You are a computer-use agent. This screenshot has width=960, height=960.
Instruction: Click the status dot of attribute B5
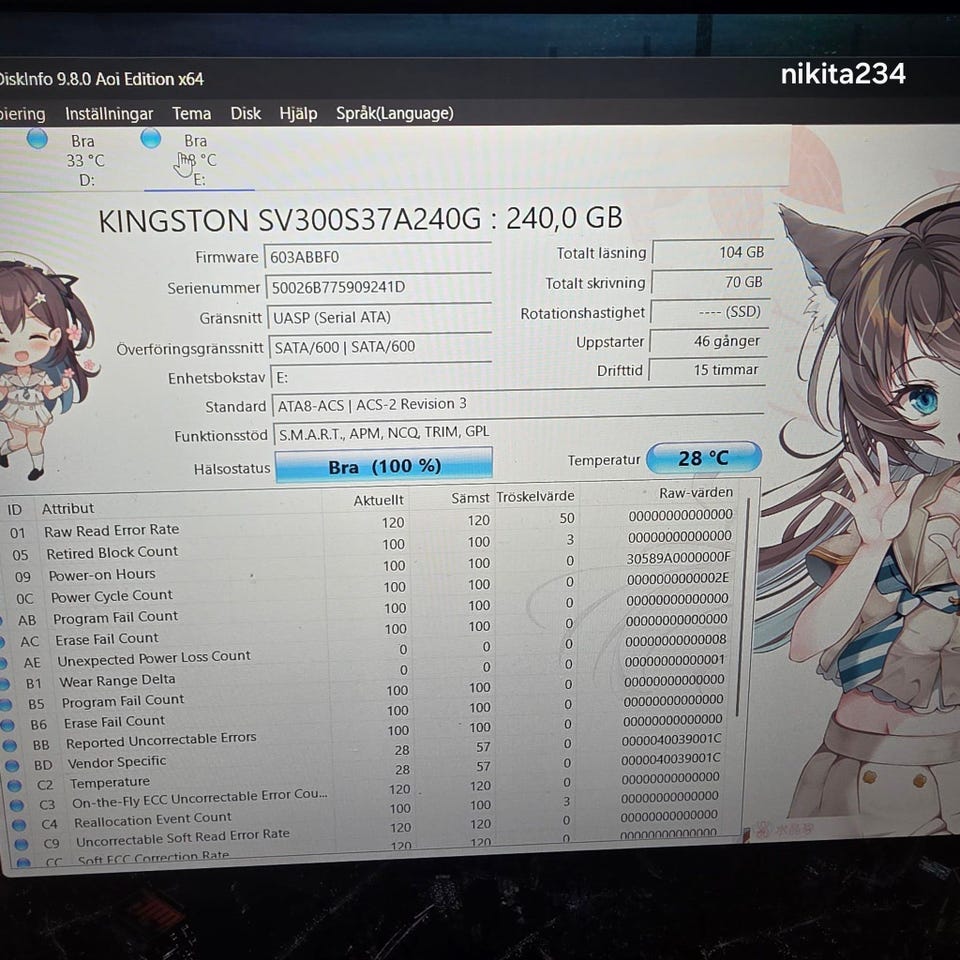6,705
